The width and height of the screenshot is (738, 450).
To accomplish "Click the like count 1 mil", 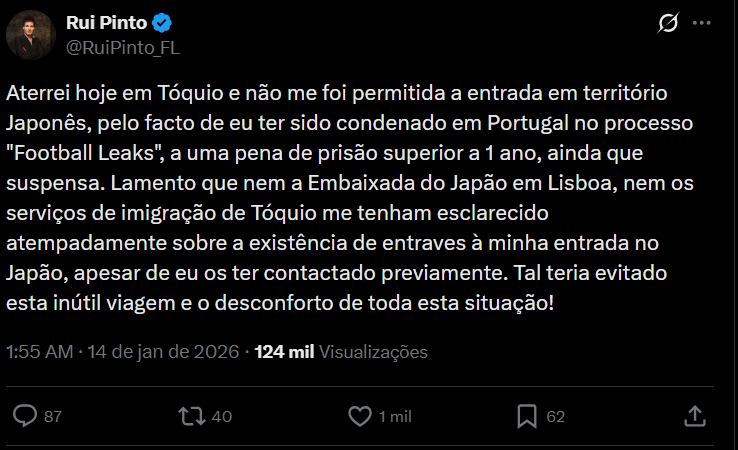I will pos(395,417).
